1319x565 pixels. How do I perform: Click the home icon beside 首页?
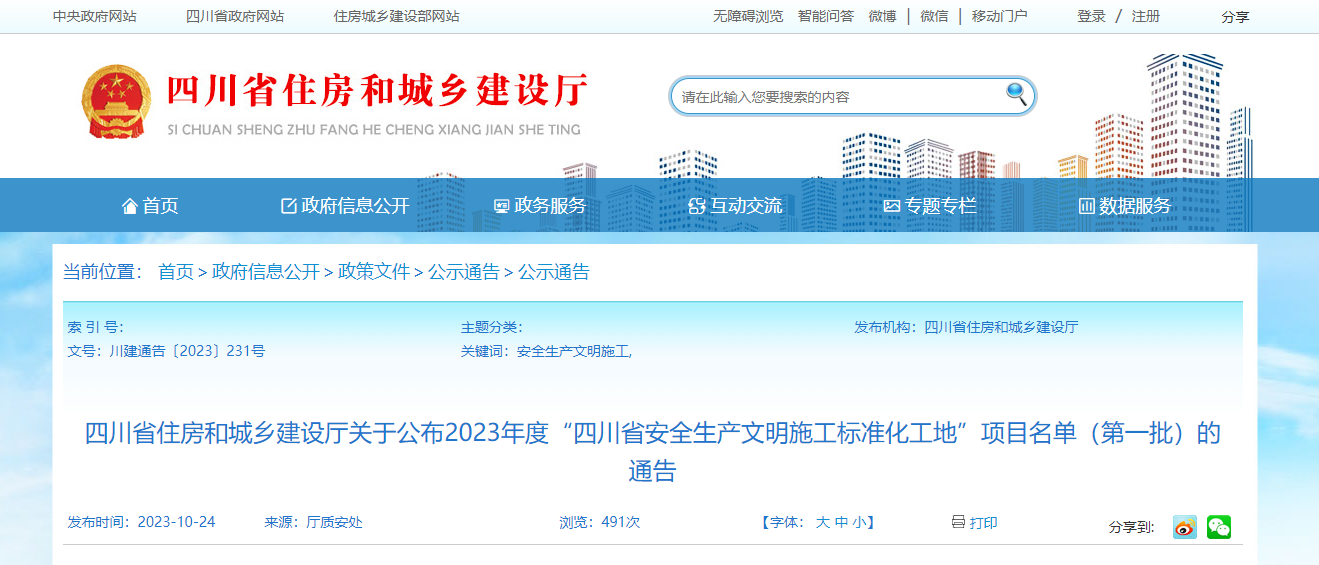pos(130,206)
